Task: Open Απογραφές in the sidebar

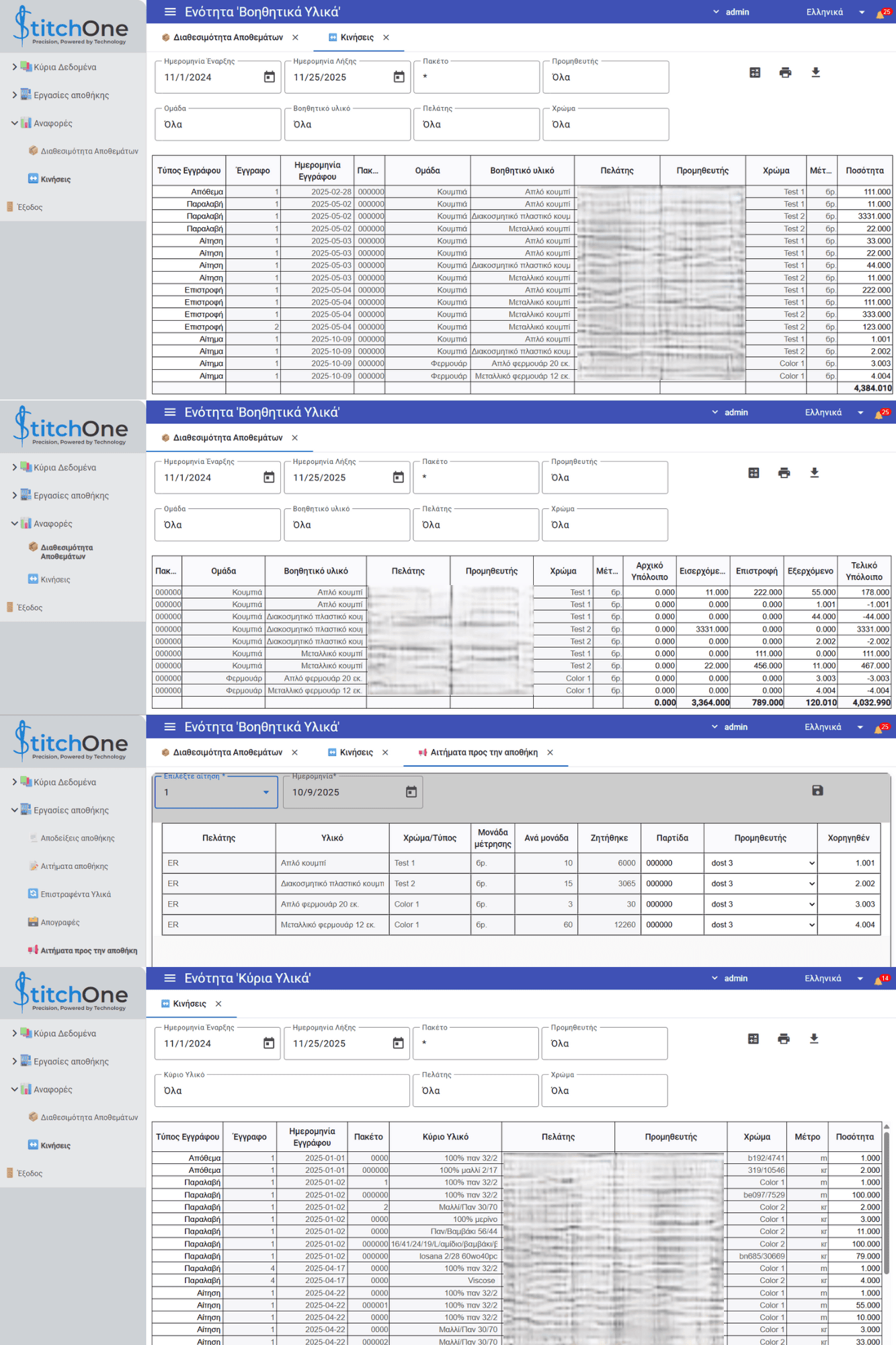Action: [60, 923]
